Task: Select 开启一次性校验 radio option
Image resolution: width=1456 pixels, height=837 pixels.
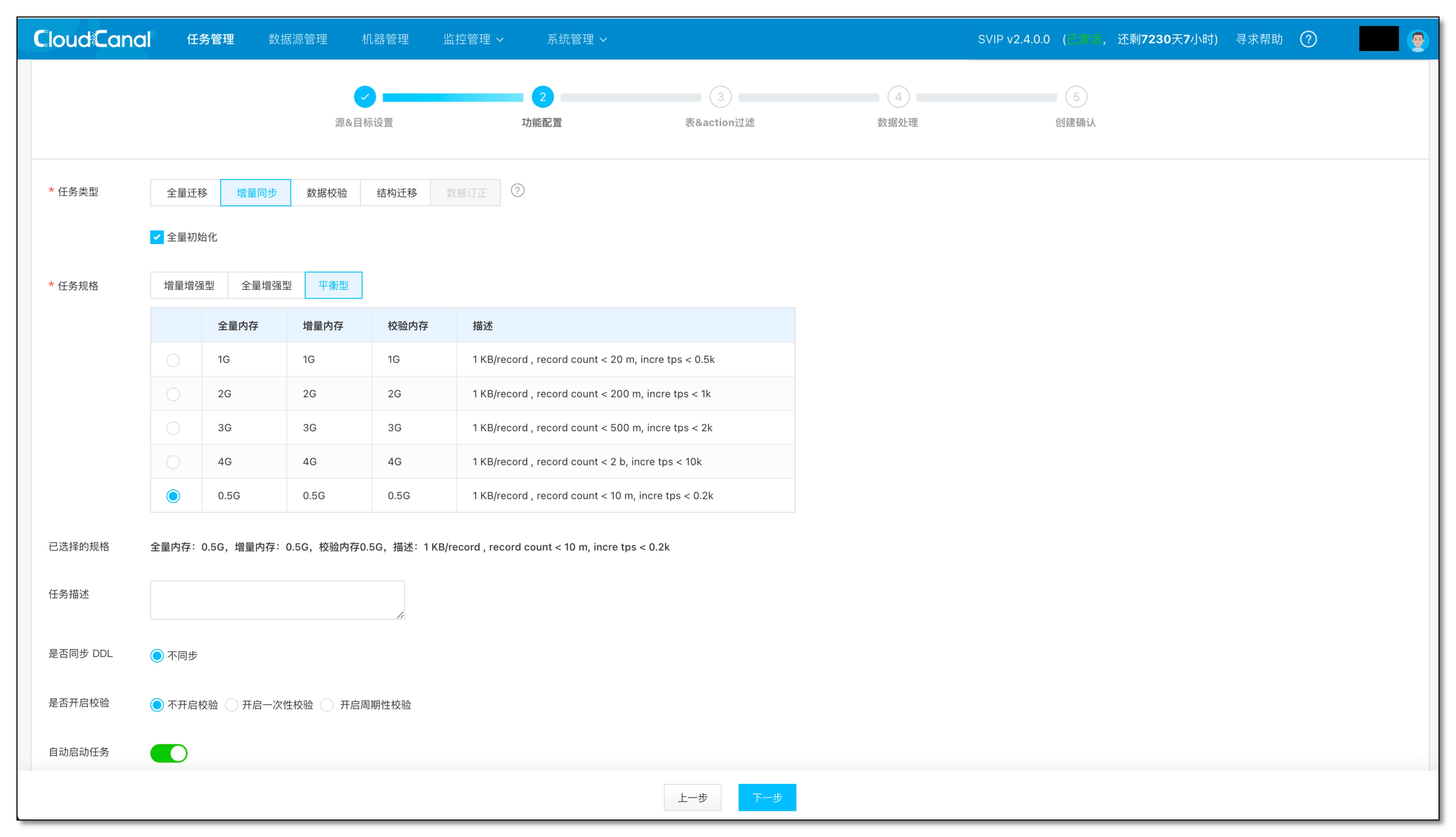Action: point(232,705)
